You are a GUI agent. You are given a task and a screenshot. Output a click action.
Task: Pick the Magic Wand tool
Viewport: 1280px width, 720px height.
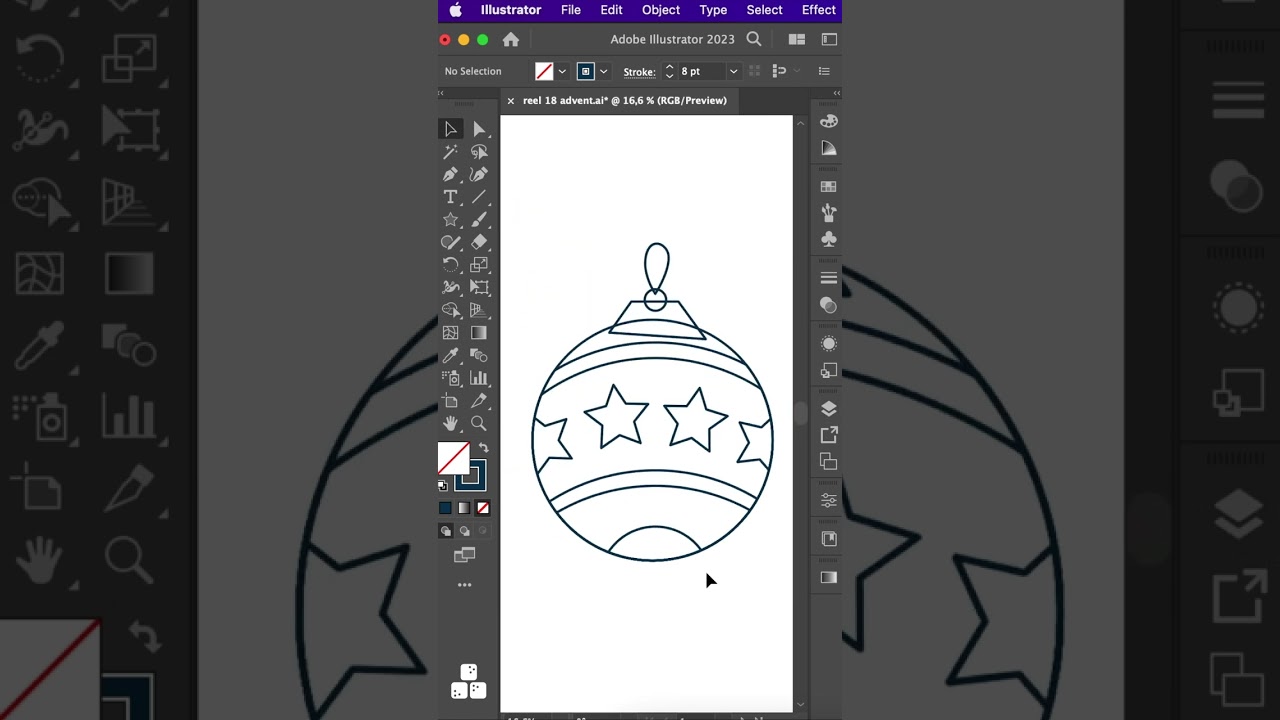coord(451,152)
